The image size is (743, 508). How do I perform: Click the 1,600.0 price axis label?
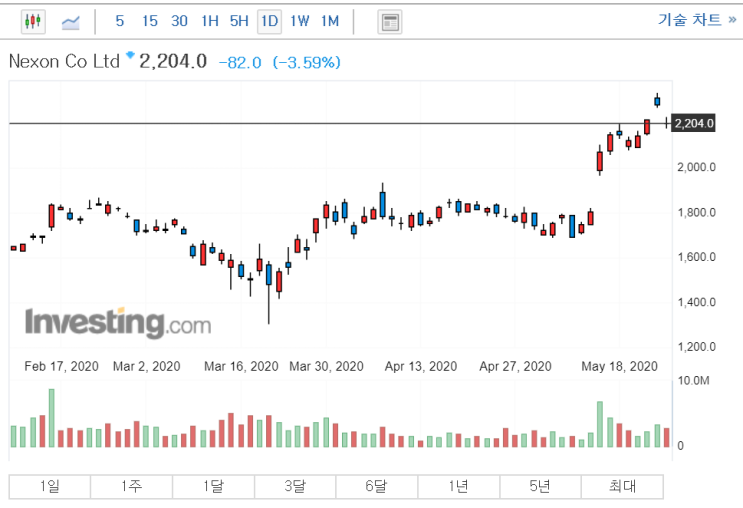click(697, 257)
